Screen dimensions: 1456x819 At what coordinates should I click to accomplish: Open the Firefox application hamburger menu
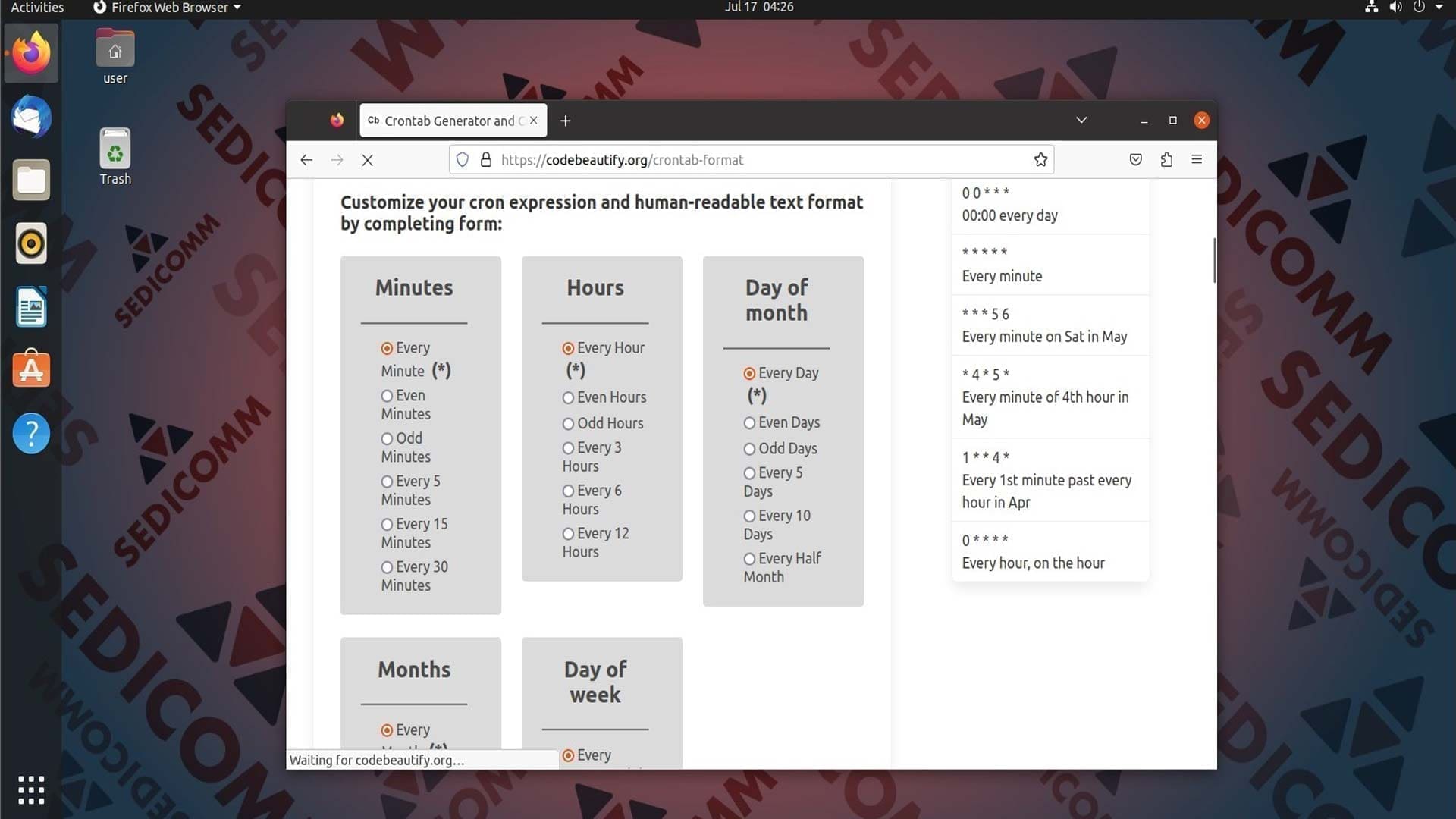[1197, 159]
